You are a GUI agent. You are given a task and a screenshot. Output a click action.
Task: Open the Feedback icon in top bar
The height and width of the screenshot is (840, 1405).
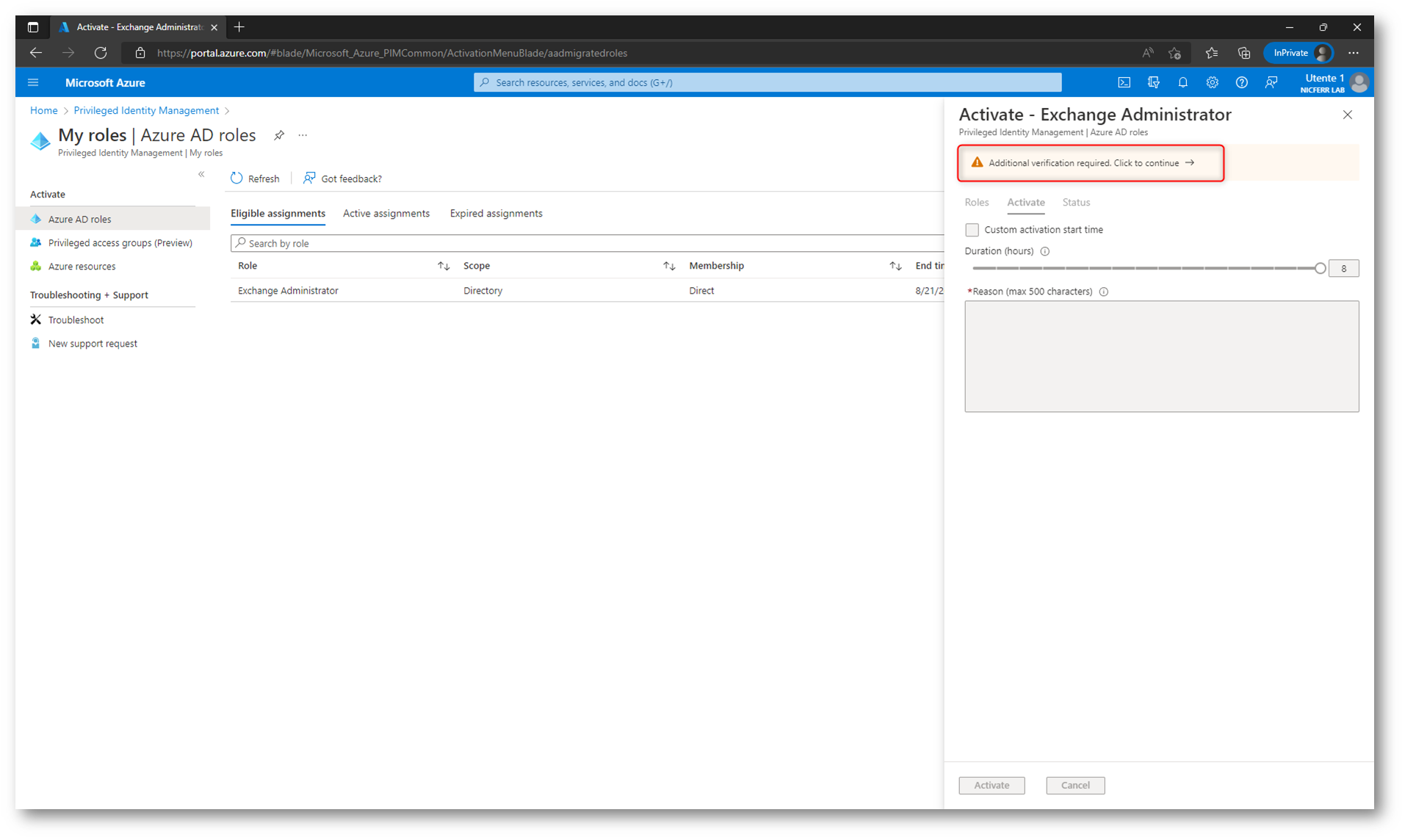click(1271, 83)
